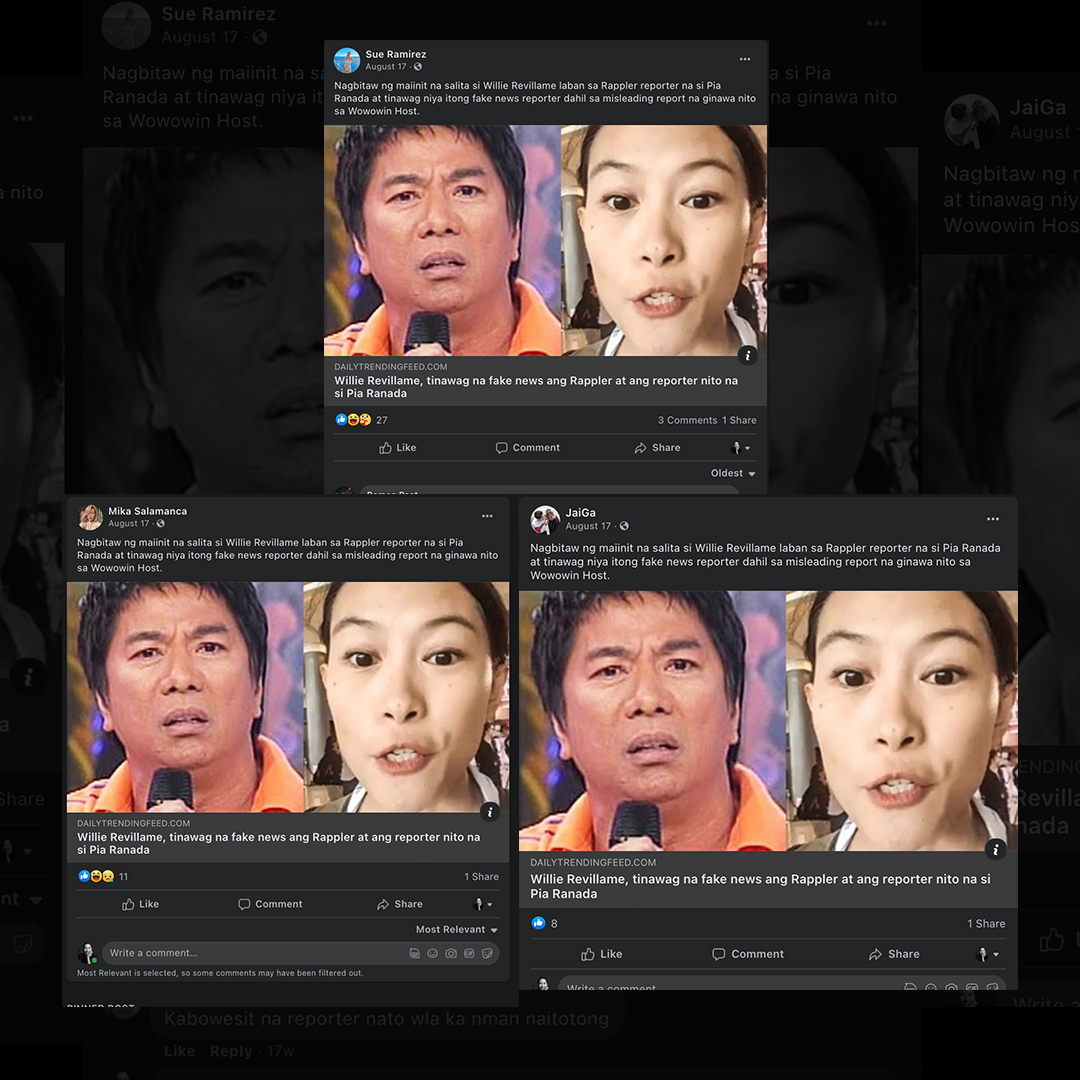Share JaiGa's foreground post
Image resolution: width=1080 pixels, height=1080 pixels.
click(x=894, y=954)
